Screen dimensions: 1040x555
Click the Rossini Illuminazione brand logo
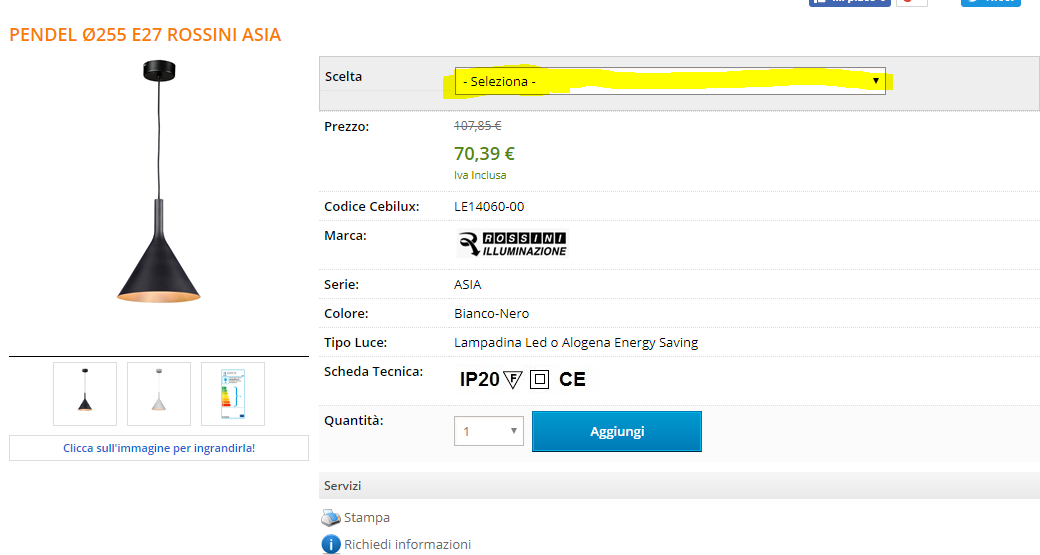tap(512, 244)
